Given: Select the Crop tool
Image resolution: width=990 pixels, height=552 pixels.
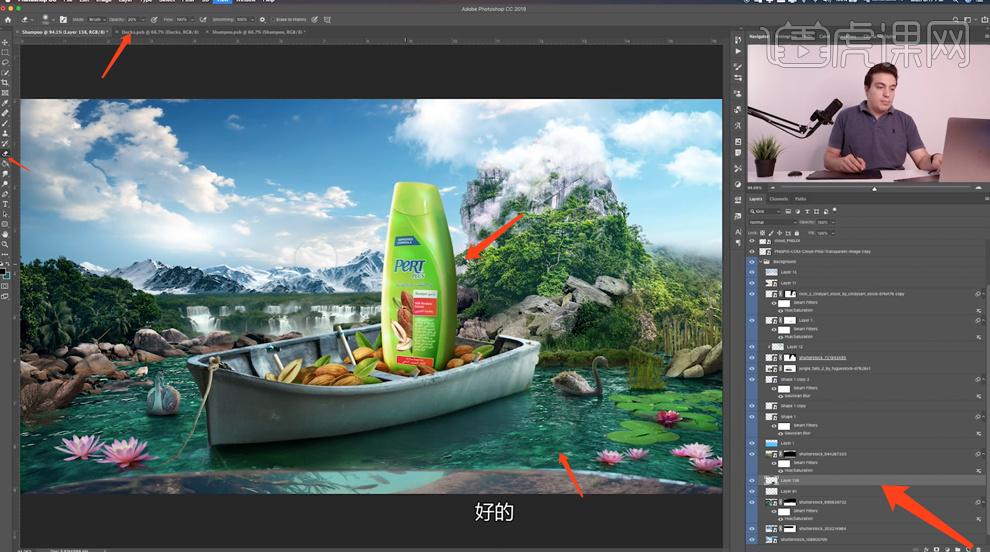Looking at the screenshot, I should (x=5, y=82).
